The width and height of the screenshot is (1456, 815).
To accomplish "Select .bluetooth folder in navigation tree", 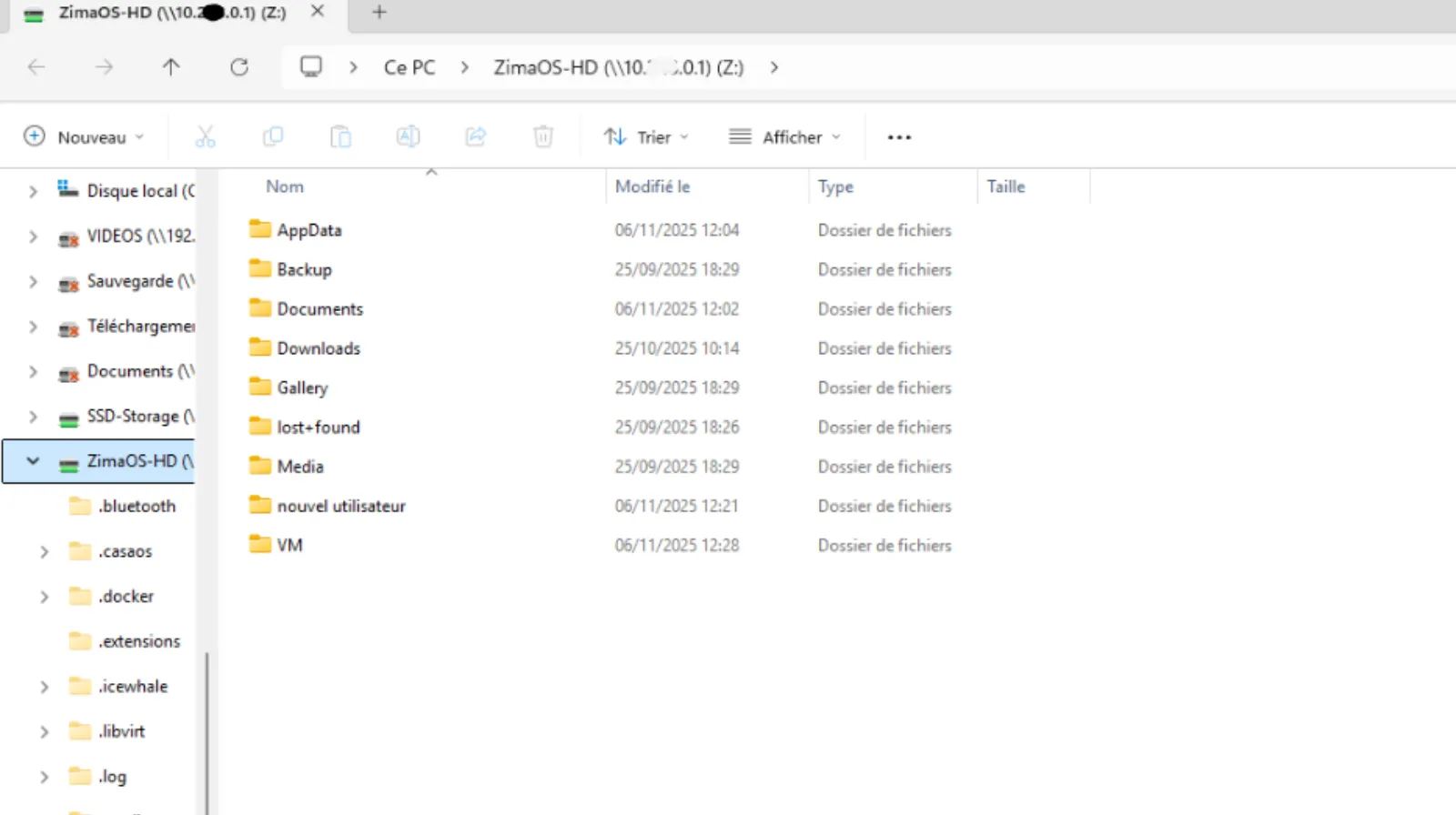I will pyautogui.click(x=136, y=507).
